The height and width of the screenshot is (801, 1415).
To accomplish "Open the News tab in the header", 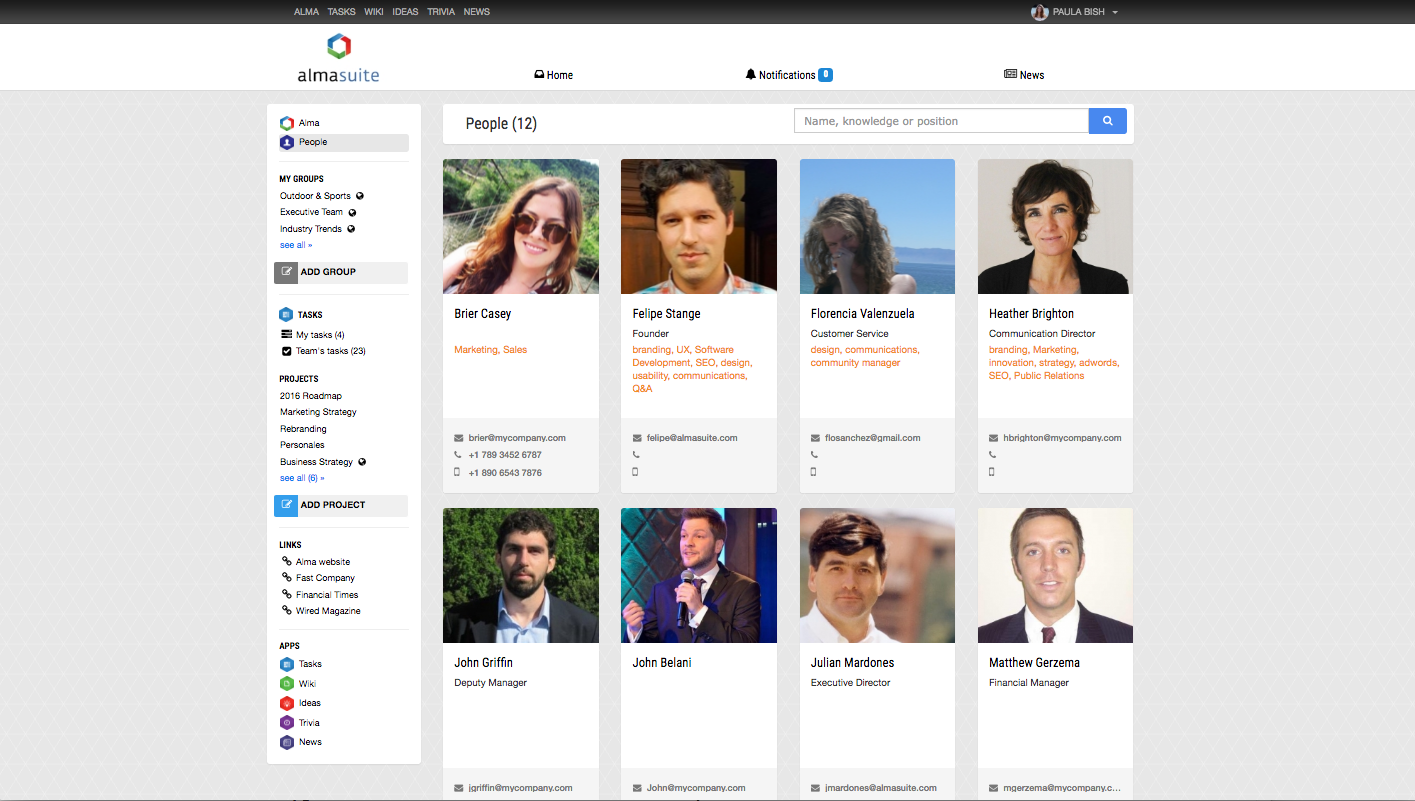I will click(1024, 75).
